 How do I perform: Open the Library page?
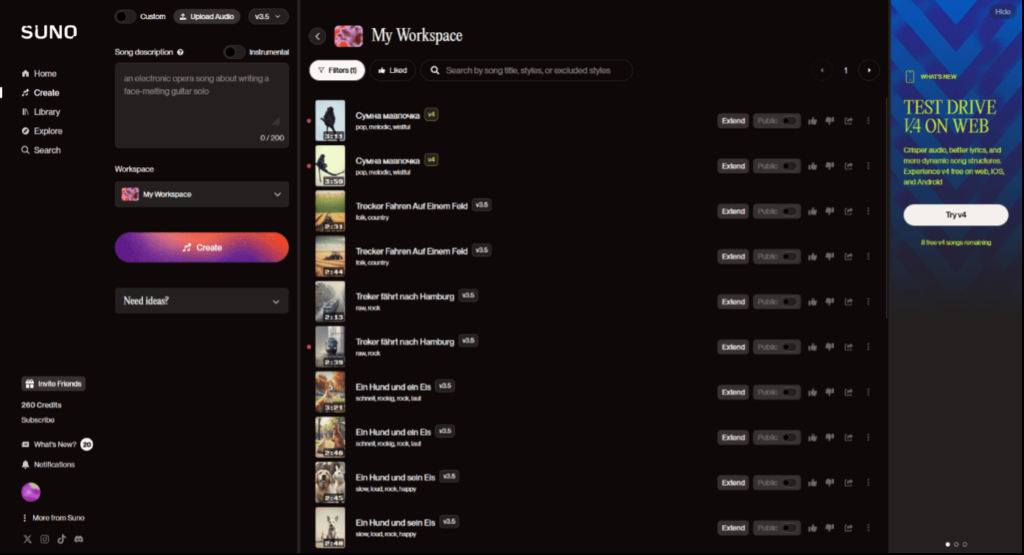point(40,112)
